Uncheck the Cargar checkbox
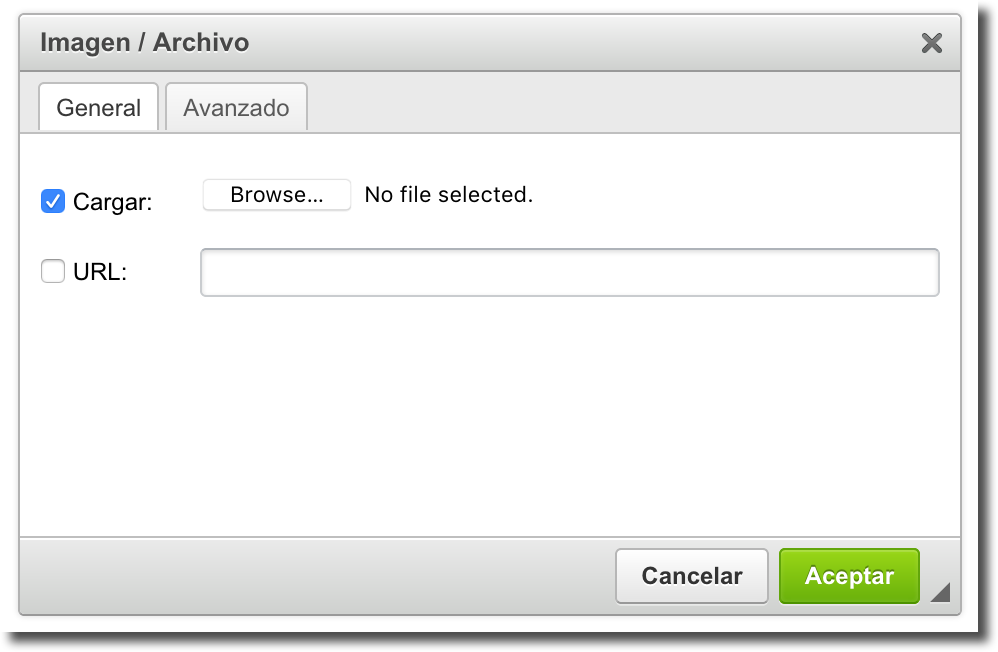This screenshot has width=998, height=652. [x=53, y=202]
